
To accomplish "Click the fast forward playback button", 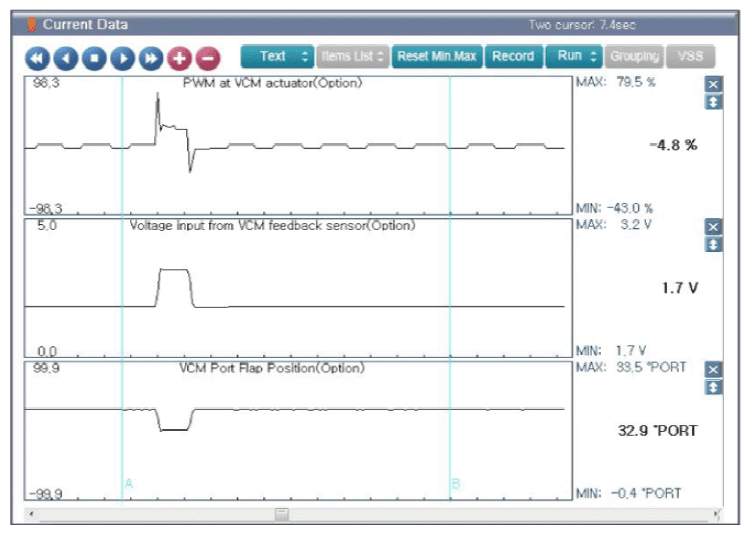I will pos(151,58).
